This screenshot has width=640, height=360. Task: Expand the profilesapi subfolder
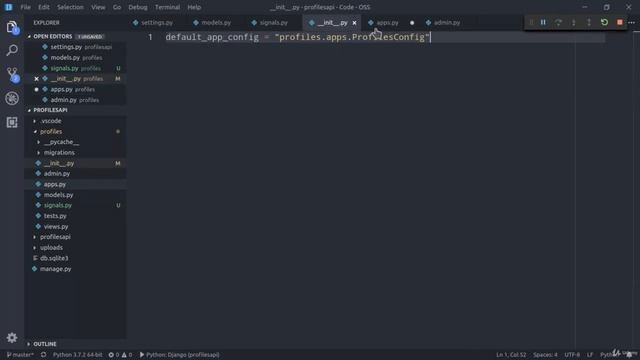tap(55, 237)
